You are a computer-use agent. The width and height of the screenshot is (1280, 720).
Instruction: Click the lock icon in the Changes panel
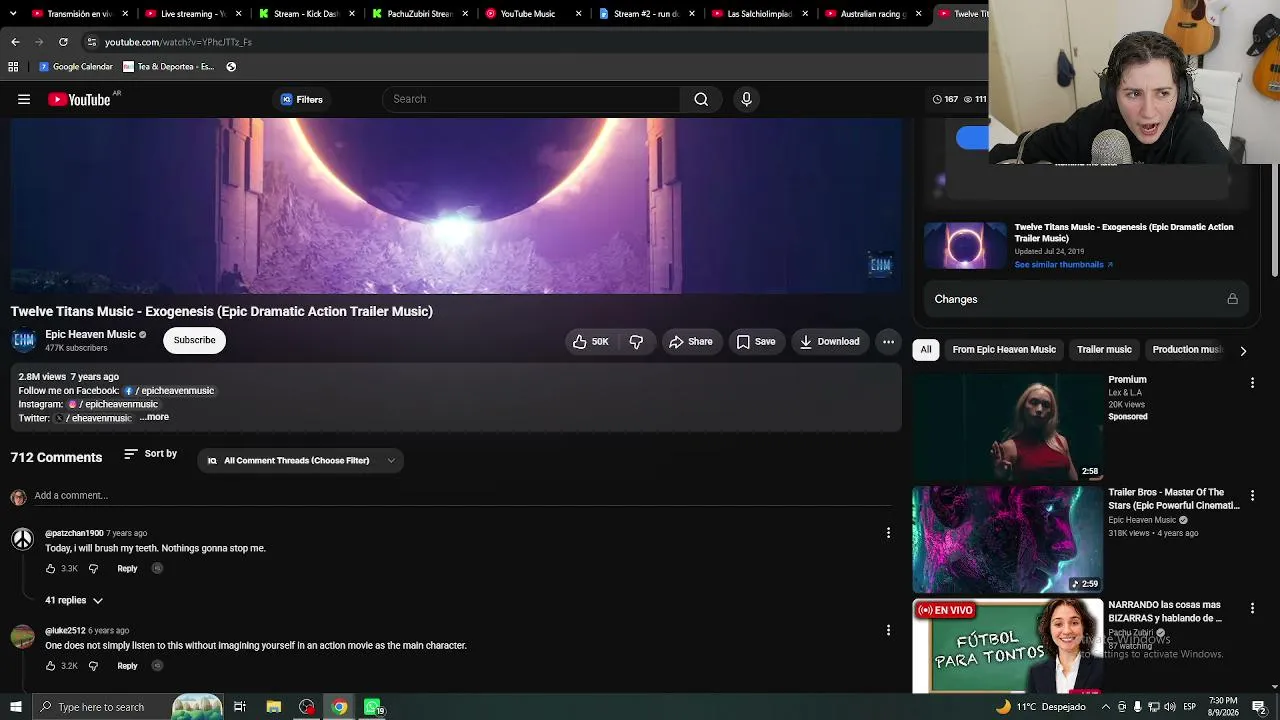(x=1232, y=299)
